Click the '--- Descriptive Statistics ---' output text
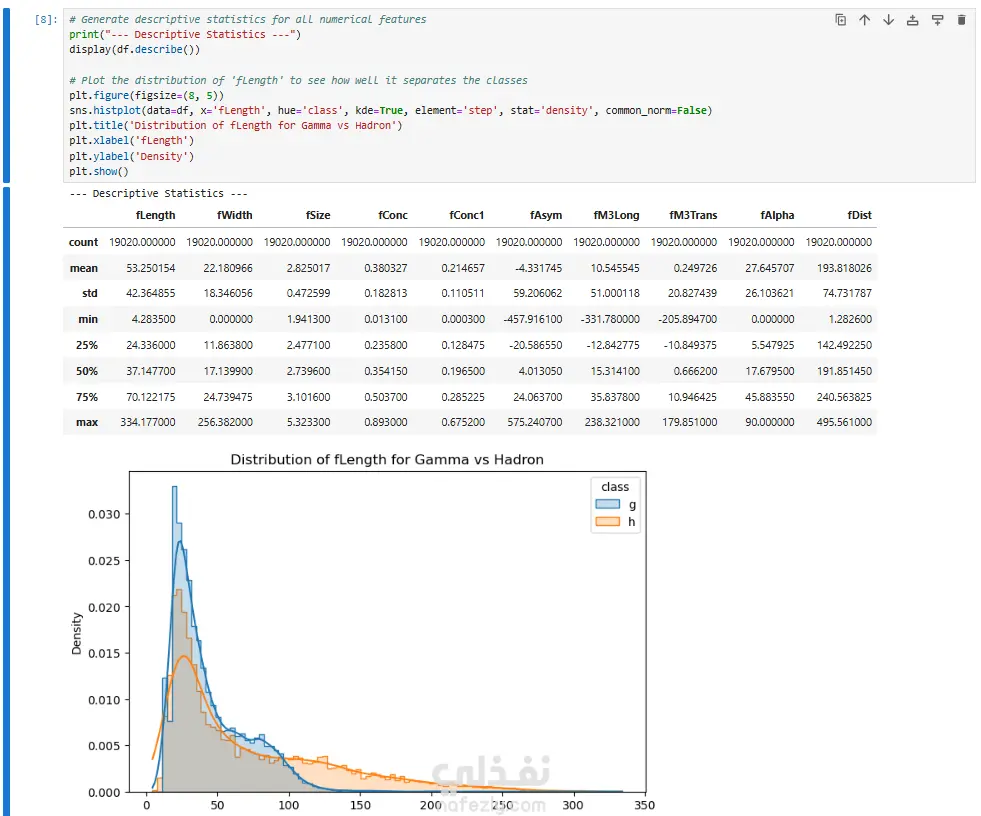Screen dimensions: 981x816 [x=158, y=193]
